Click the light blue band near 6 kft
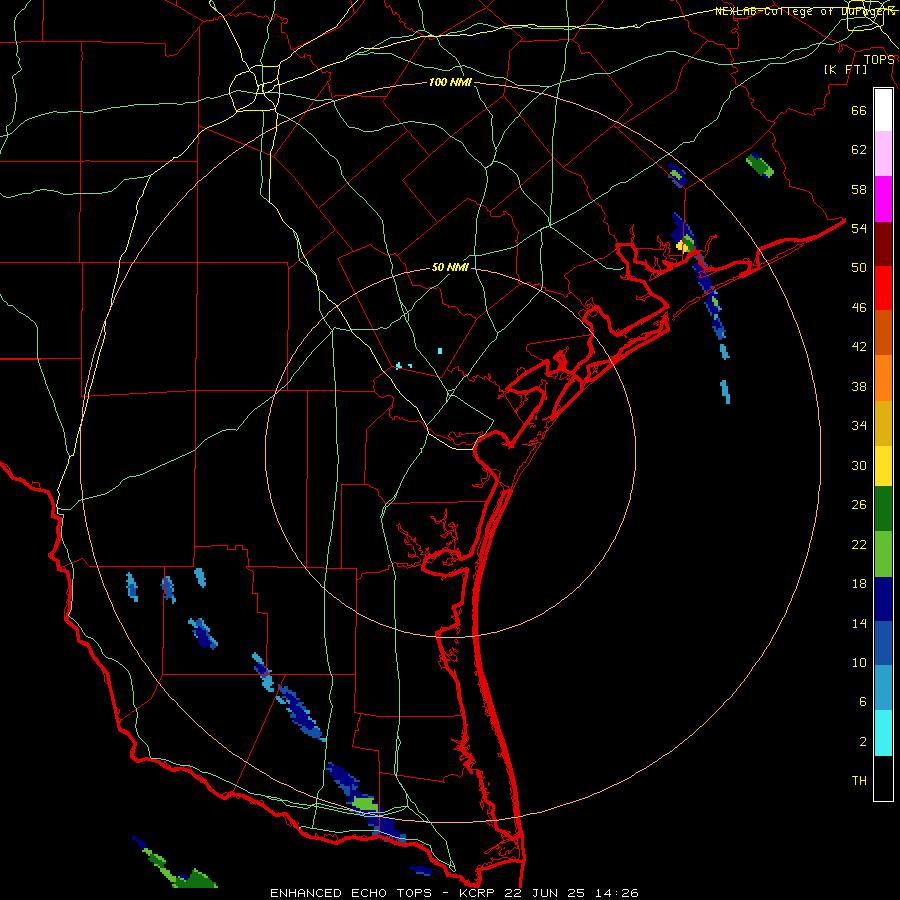 [883, 688]
